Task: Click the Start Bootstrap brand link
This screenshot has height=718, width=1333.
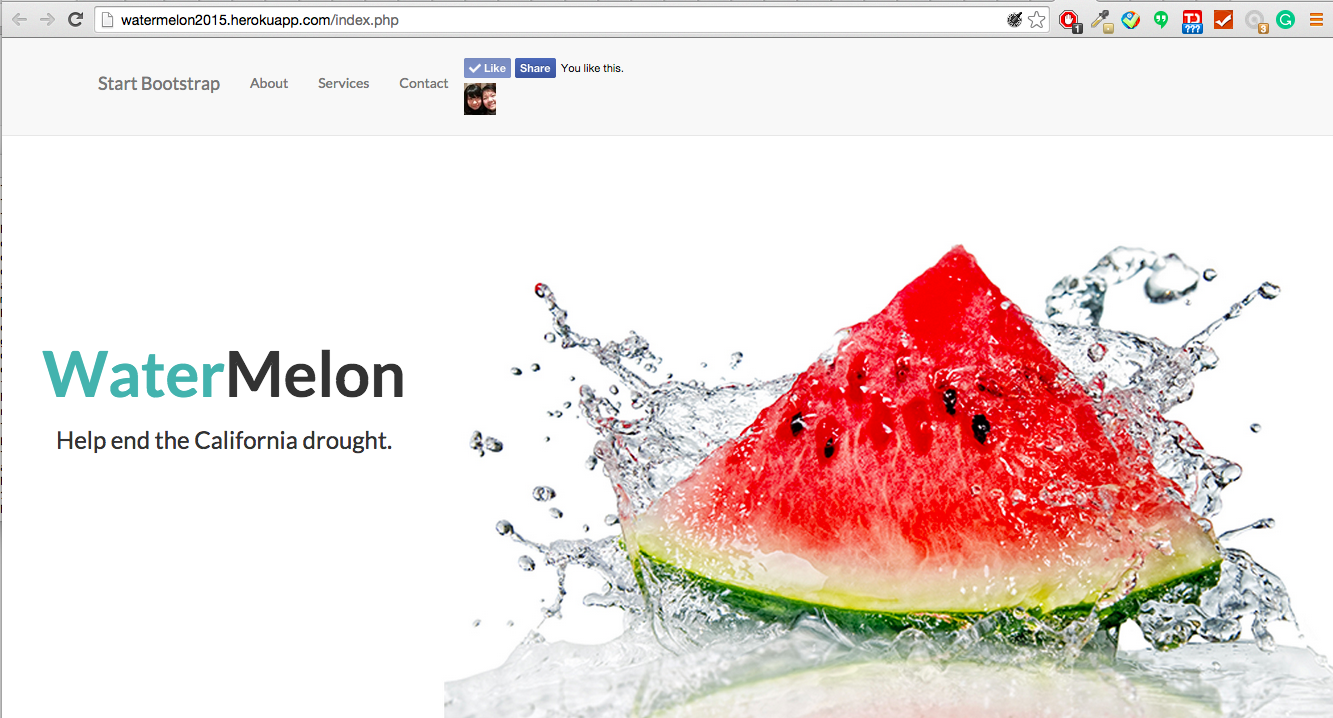Action: [x=159, y=84]
